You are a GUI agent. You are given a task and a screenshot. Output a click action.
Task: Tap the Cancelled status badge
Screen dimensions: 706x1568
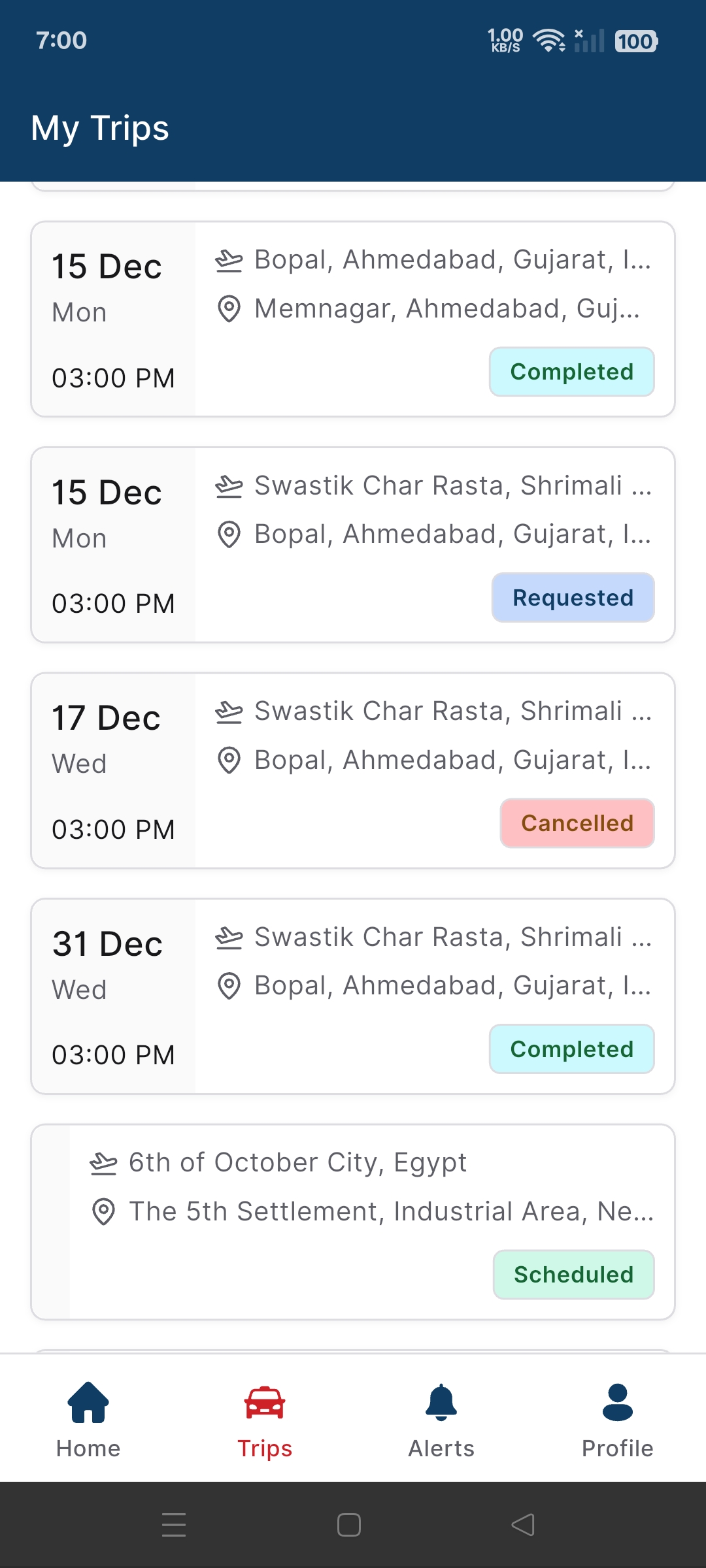click(577, 823)
